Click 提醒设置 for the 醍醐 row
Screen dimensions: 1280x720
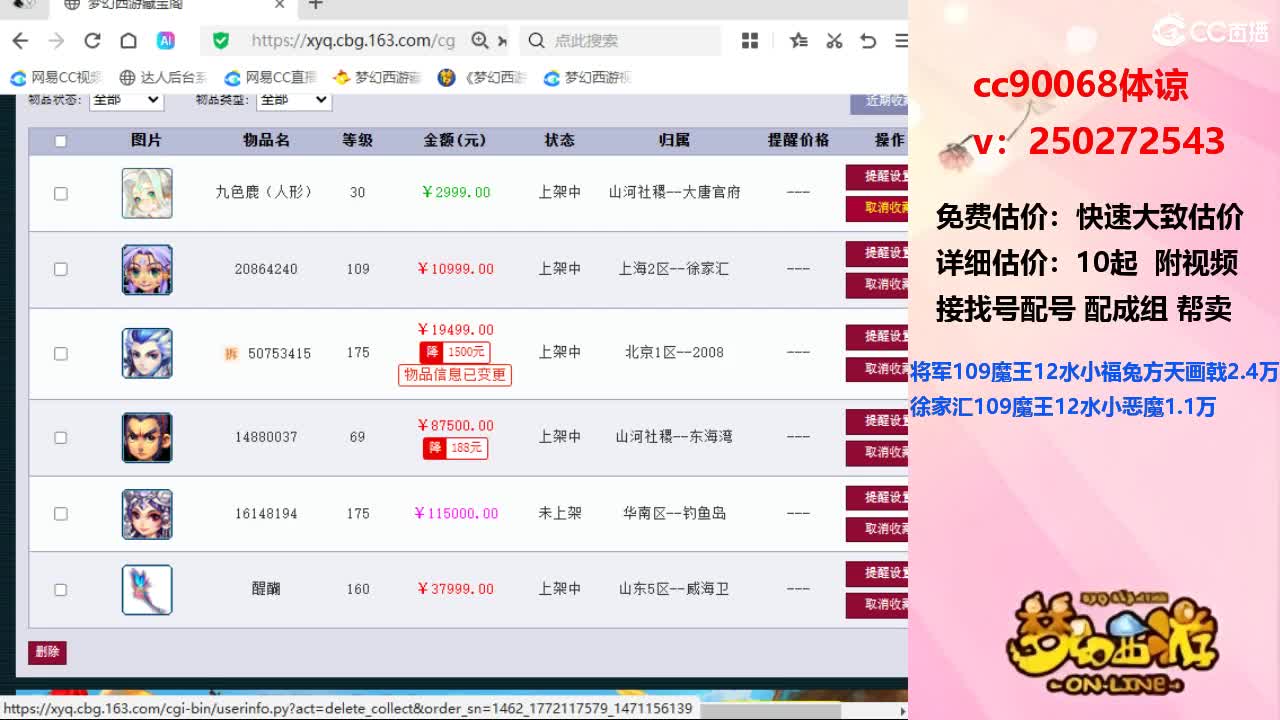coord(877,573)
